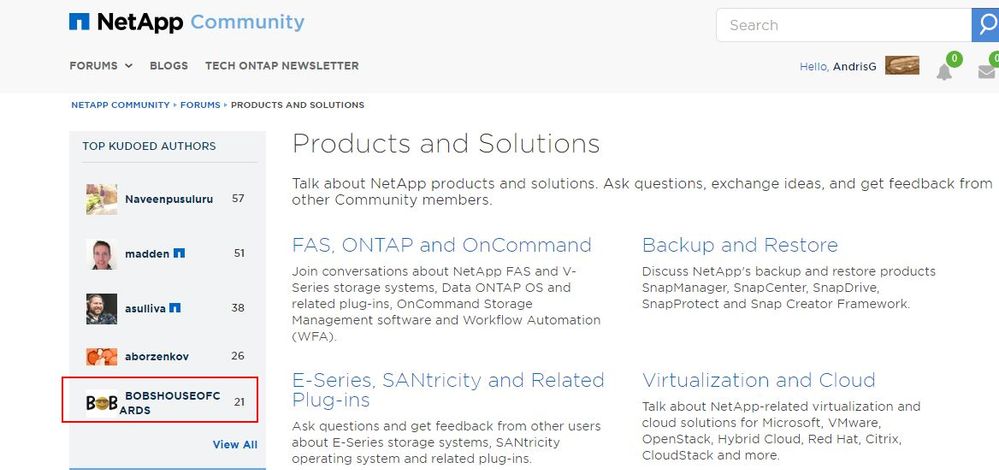Click View All kudoed authors link

(235, 445)
